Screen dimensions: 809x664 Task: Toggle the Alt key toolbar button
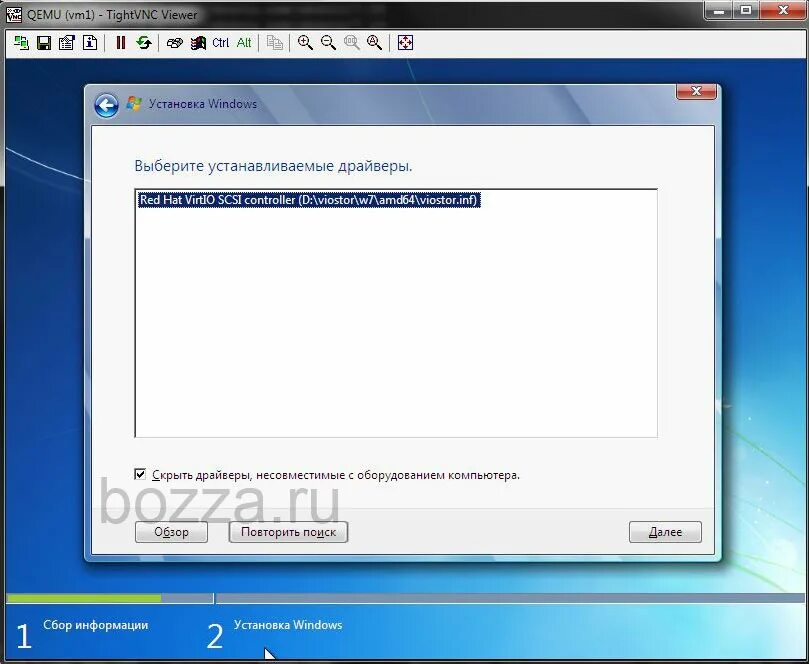tap(244, 42)
